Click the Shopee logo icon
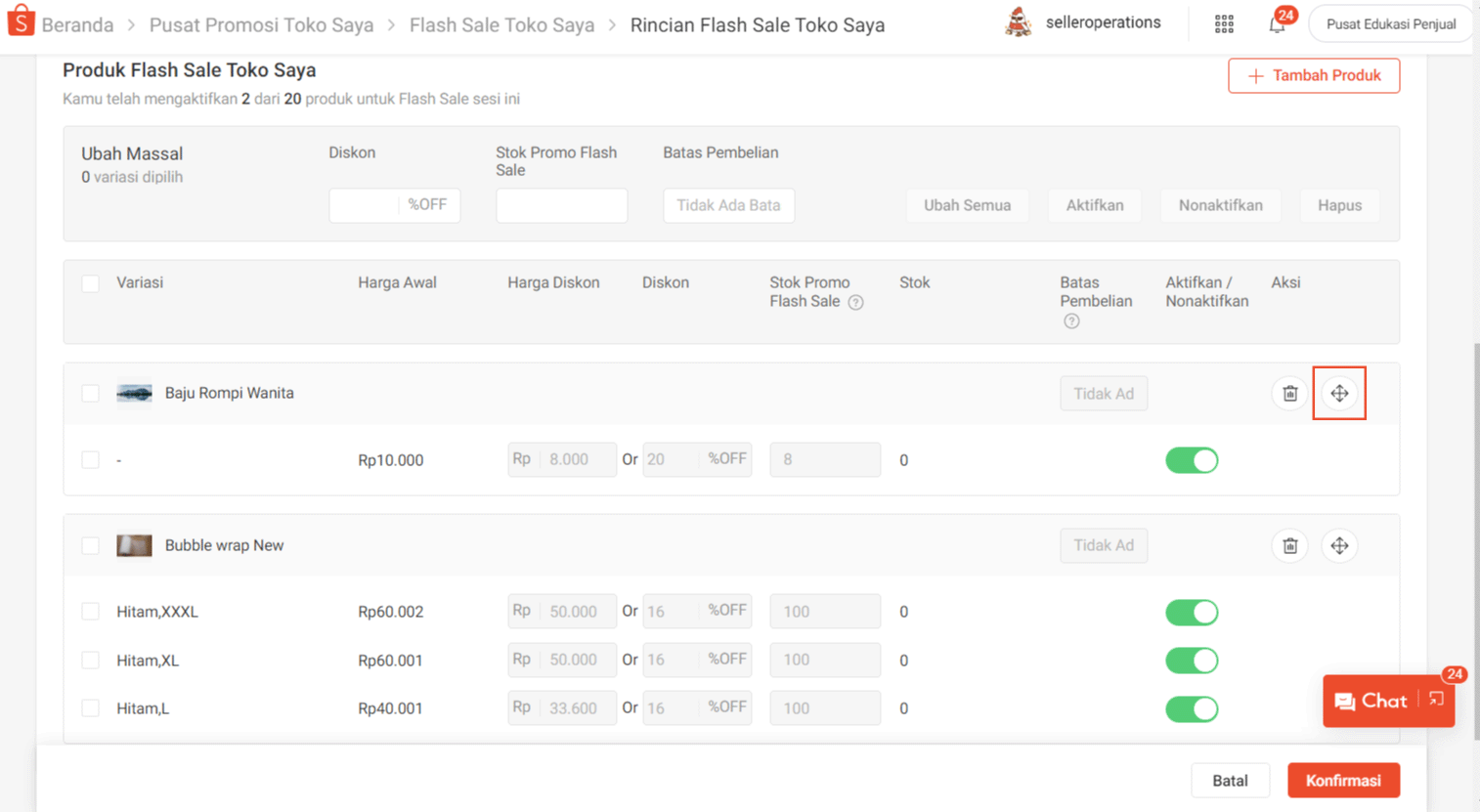The width and height of the screenshot is (1480, 812). (x=21, y=21)
